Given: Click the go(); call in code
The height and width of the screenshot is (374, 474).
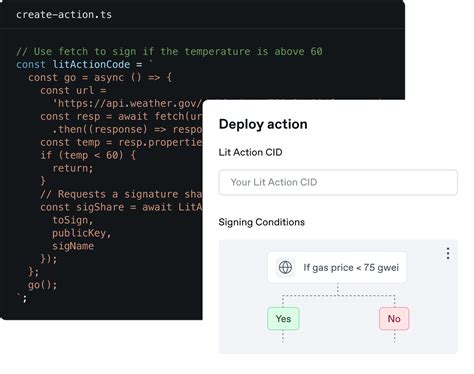Looking at the screenshot, I should [43, 285].
